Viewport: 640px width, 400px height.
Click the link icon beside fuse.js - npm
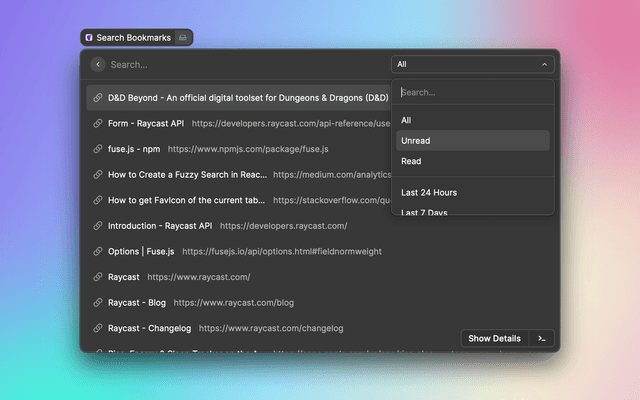click(x=97, y=149)
